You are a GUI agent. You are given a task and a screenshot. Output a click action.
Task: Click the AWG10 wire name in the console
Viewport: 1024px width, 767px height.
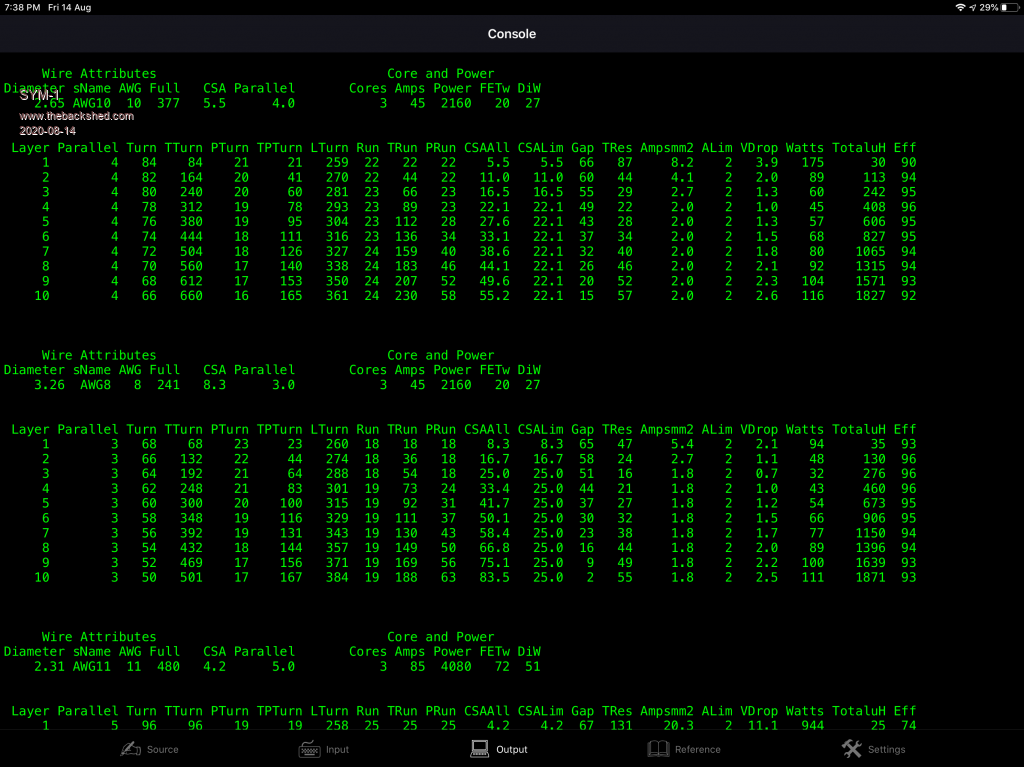[x=91, y=102]
